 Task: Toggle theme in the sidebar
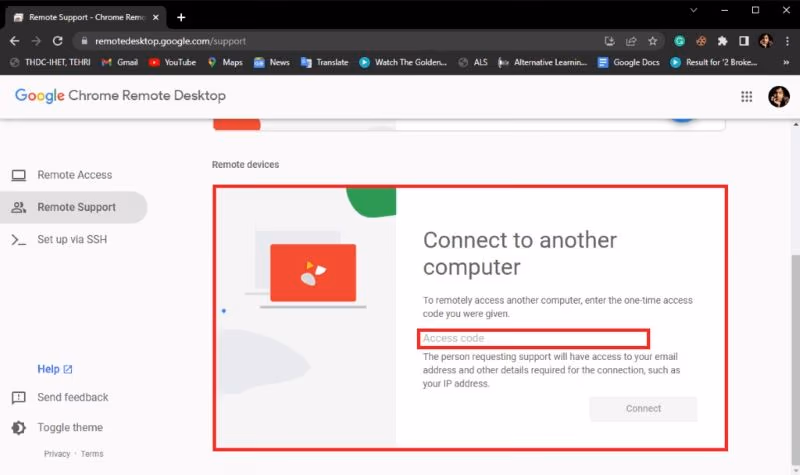(x=70, y=428)
